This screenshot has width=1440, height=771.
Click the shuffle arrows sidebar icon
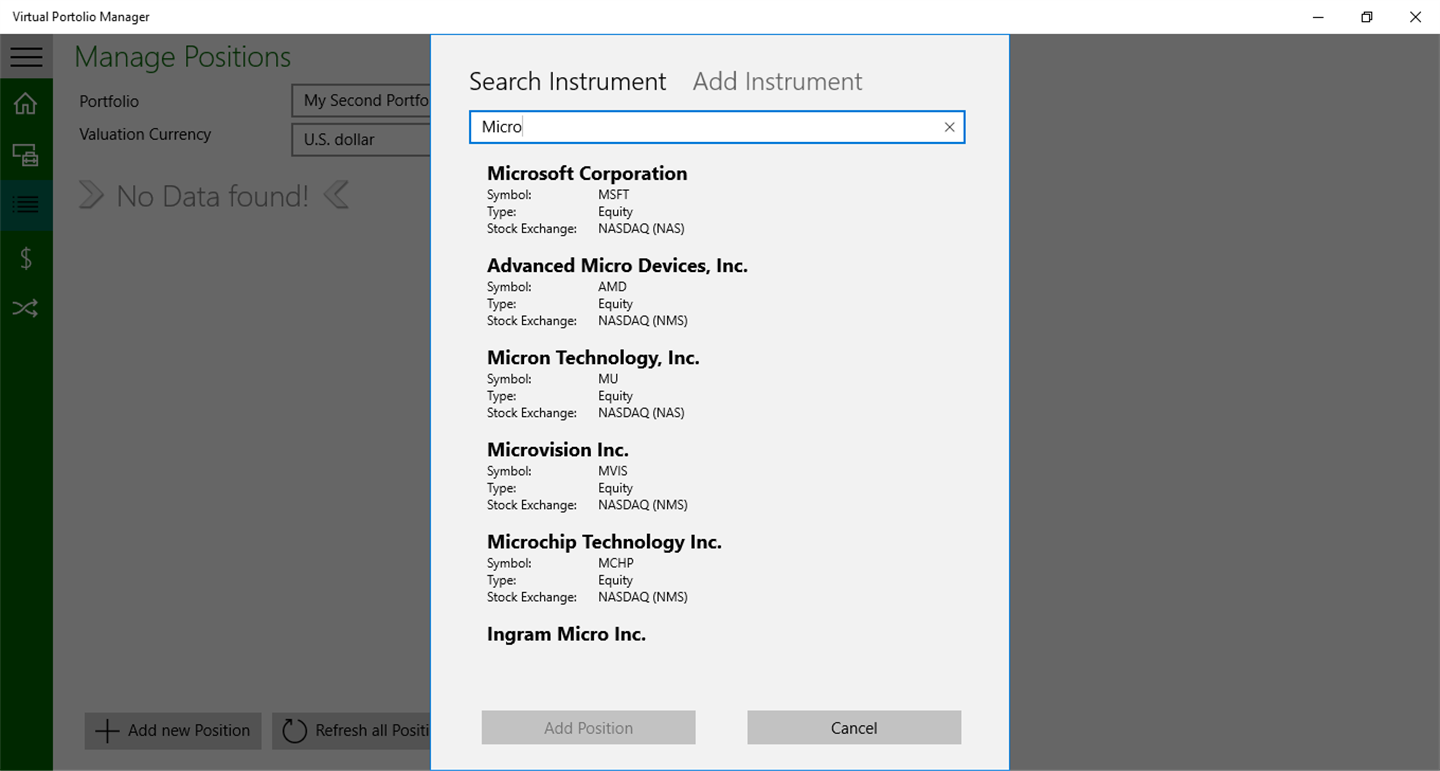point(26,308)
